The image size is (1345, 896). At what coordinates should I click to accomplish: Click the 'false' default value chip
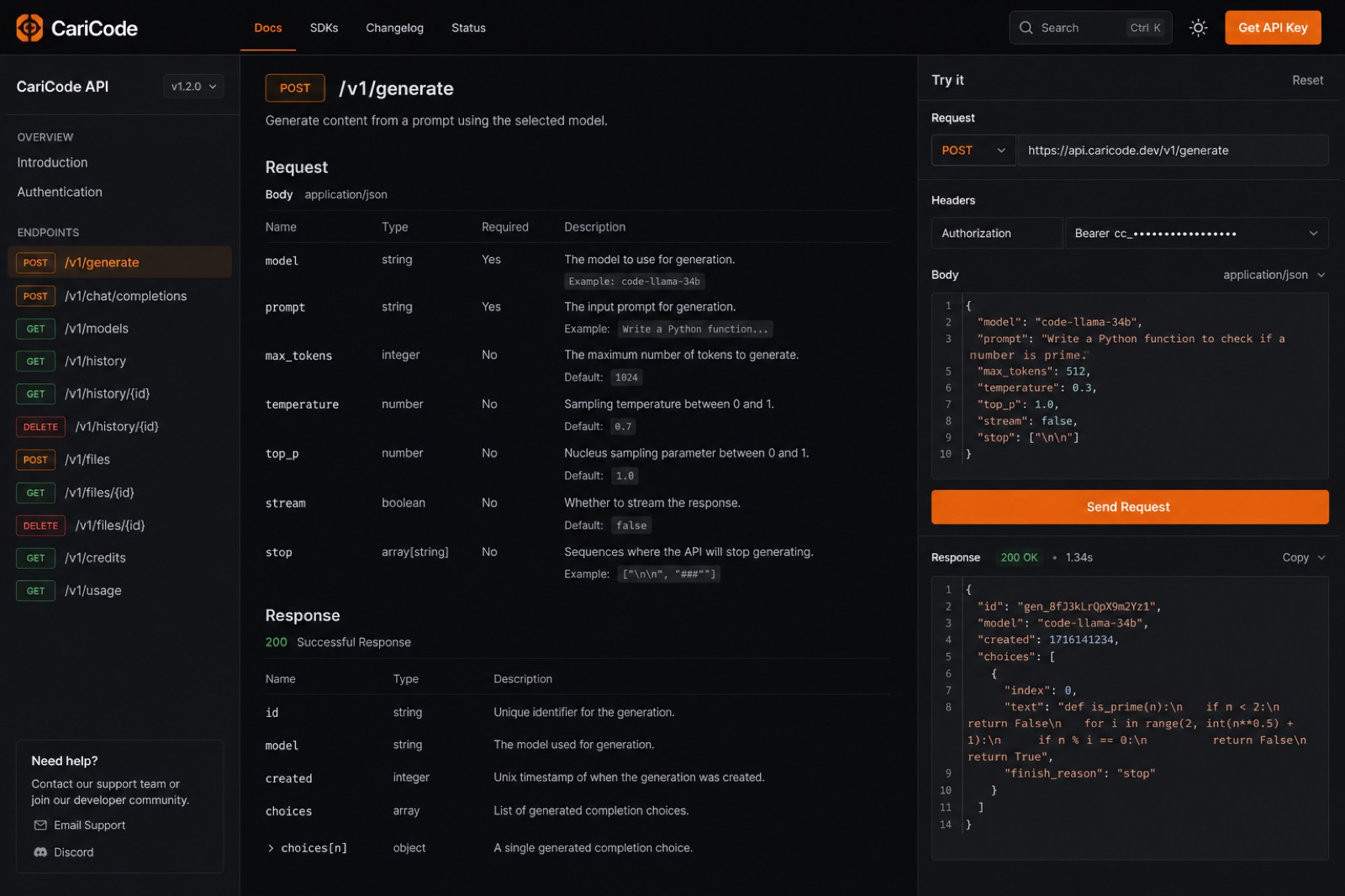coord(631,525)
